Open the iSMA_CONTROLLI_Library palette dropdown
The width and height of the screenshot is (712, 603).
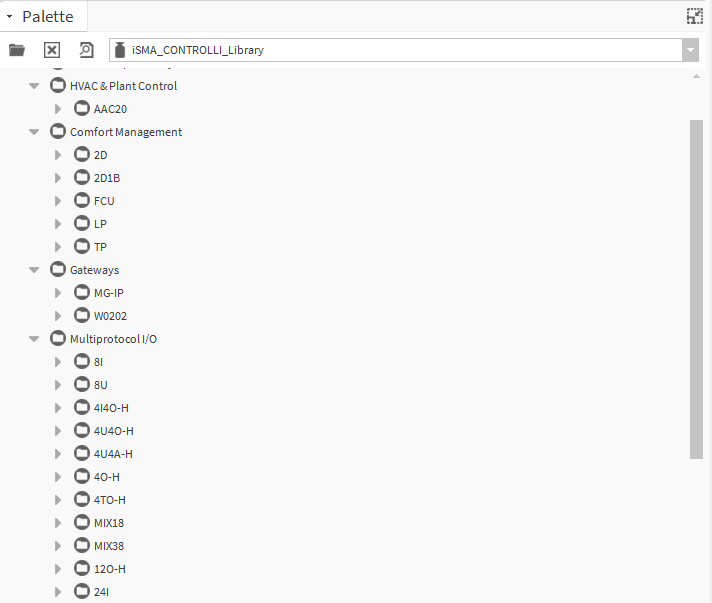[690, 50]
